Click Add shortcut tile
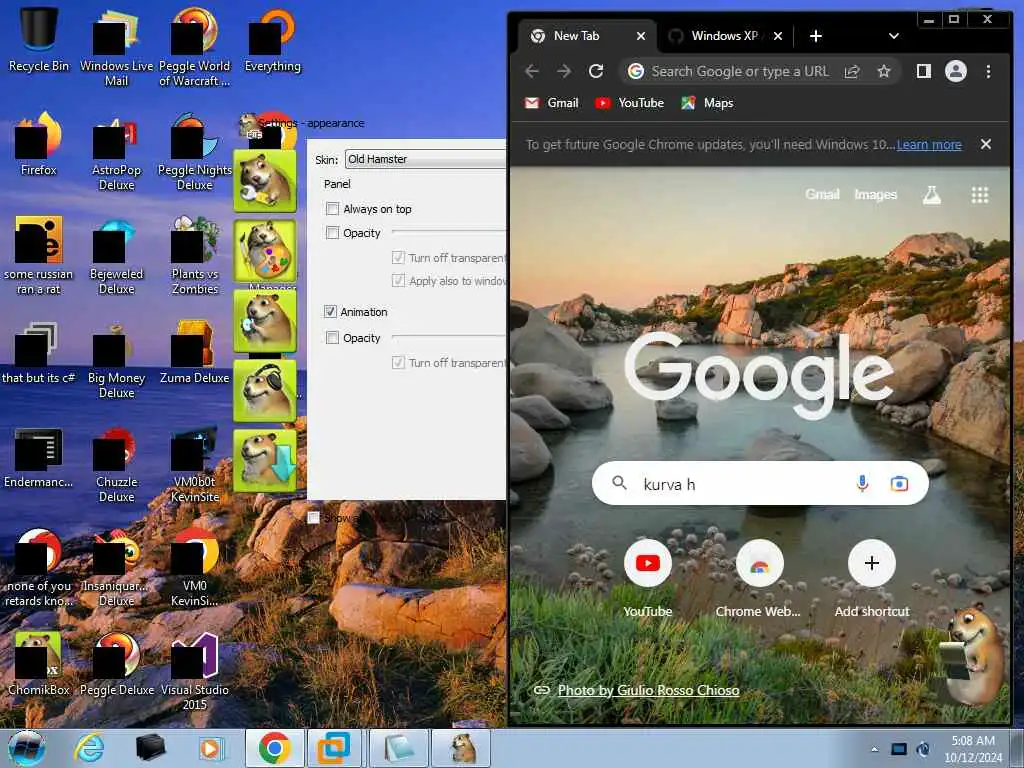 pyautogui.click(x=871, y=578)
